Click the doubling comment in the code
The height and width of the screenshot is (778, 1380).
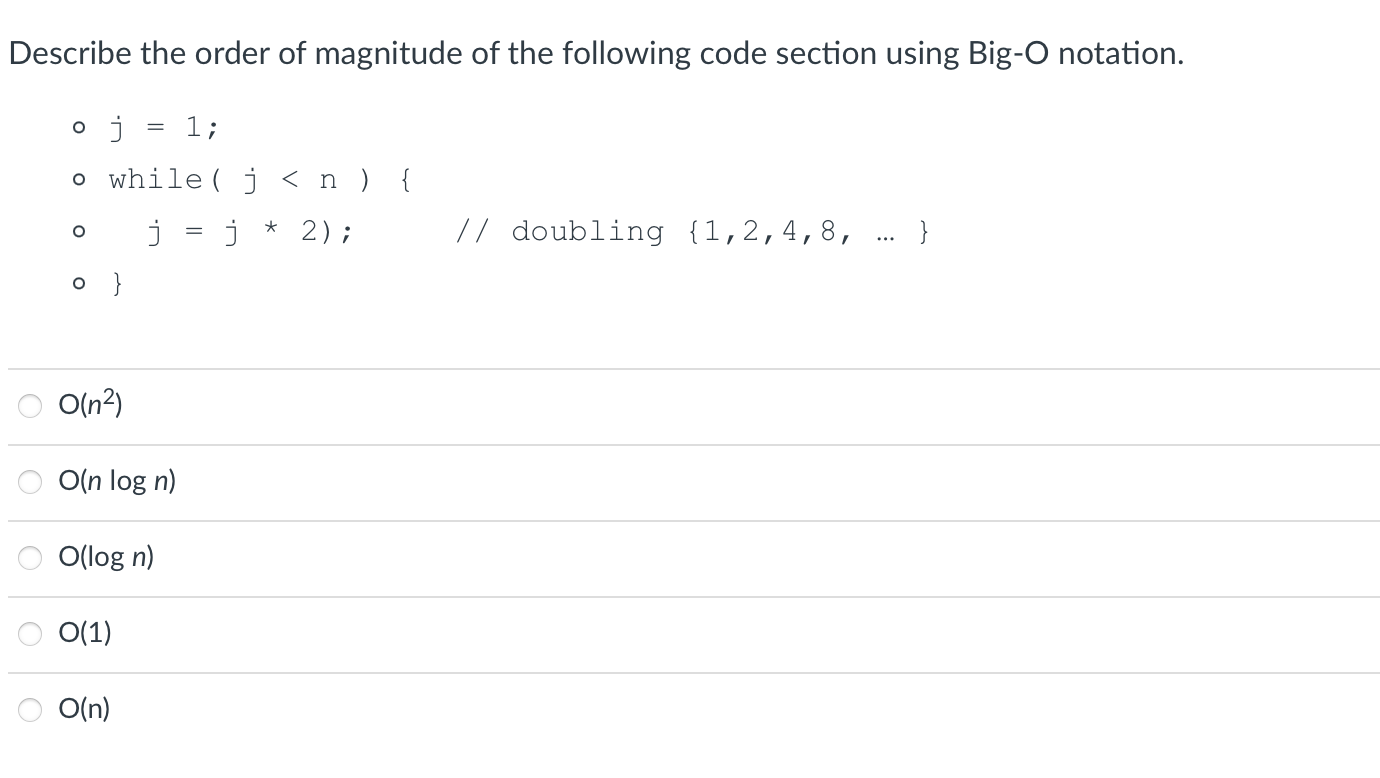click(x=690, y=231)
